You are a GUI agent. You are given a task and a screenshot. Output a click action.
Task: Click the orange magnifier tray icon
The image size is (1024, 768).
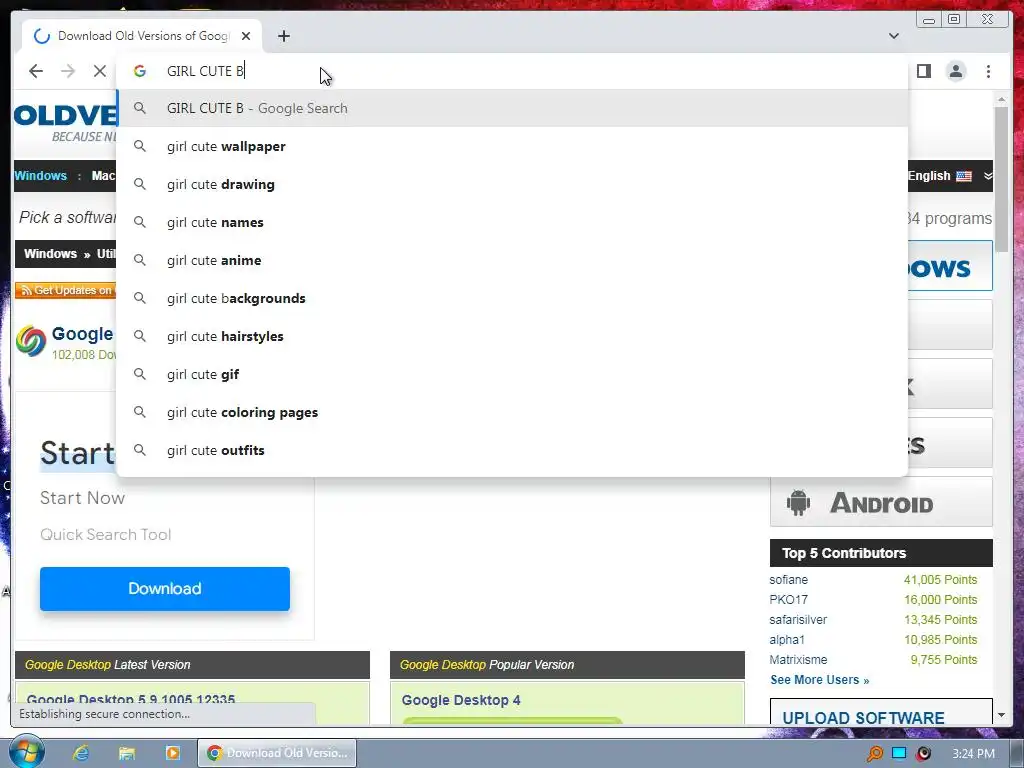pyautogui.click(x=874, y=754)
